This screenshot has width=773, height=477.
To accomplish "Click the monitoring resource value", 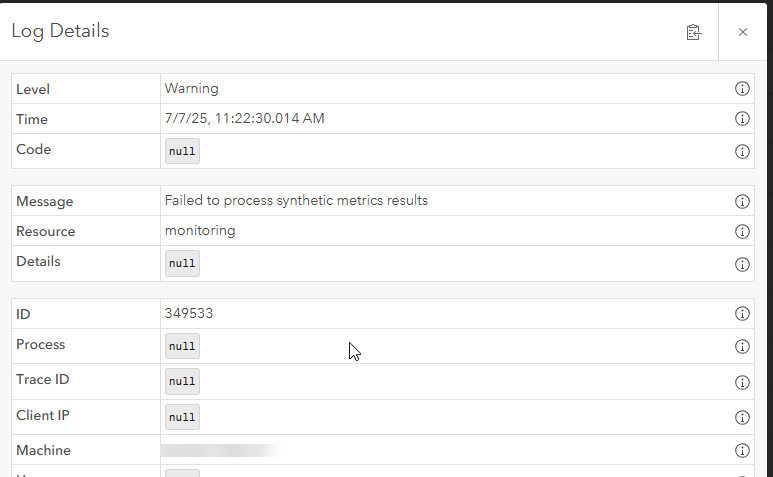I will click(200, 231).
